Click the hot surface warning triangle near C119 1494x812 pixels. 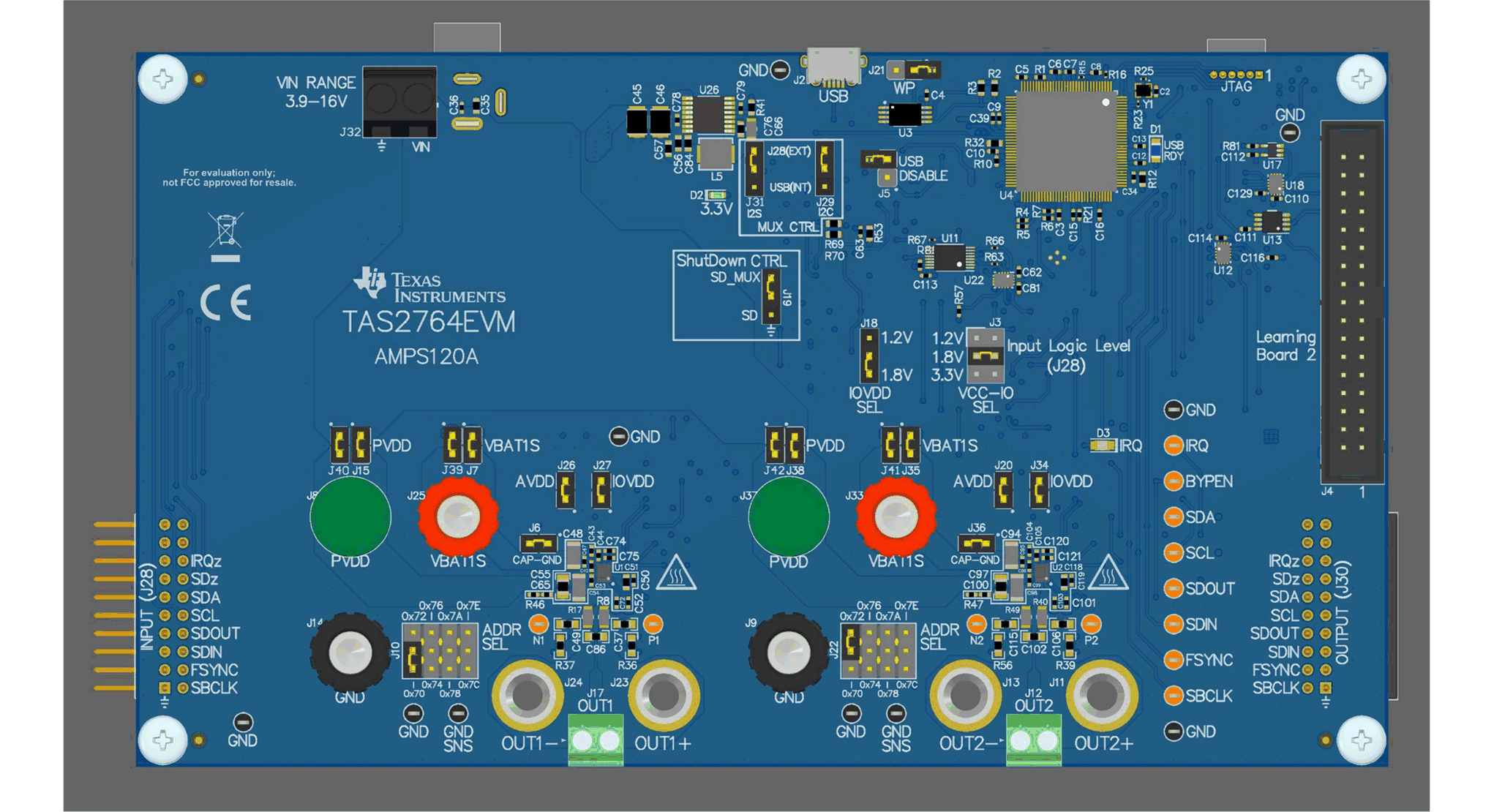1107,573
